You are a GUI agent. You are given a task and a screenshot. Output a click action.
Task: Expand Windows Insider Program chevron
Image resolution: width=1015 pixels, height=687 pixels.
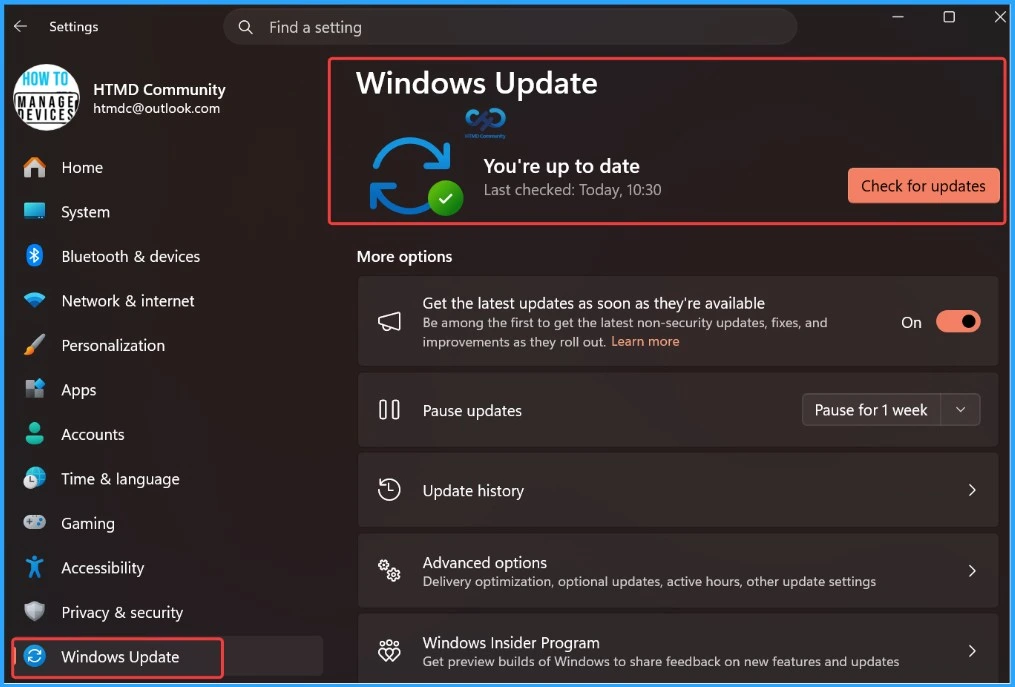(x=972, y=651)
